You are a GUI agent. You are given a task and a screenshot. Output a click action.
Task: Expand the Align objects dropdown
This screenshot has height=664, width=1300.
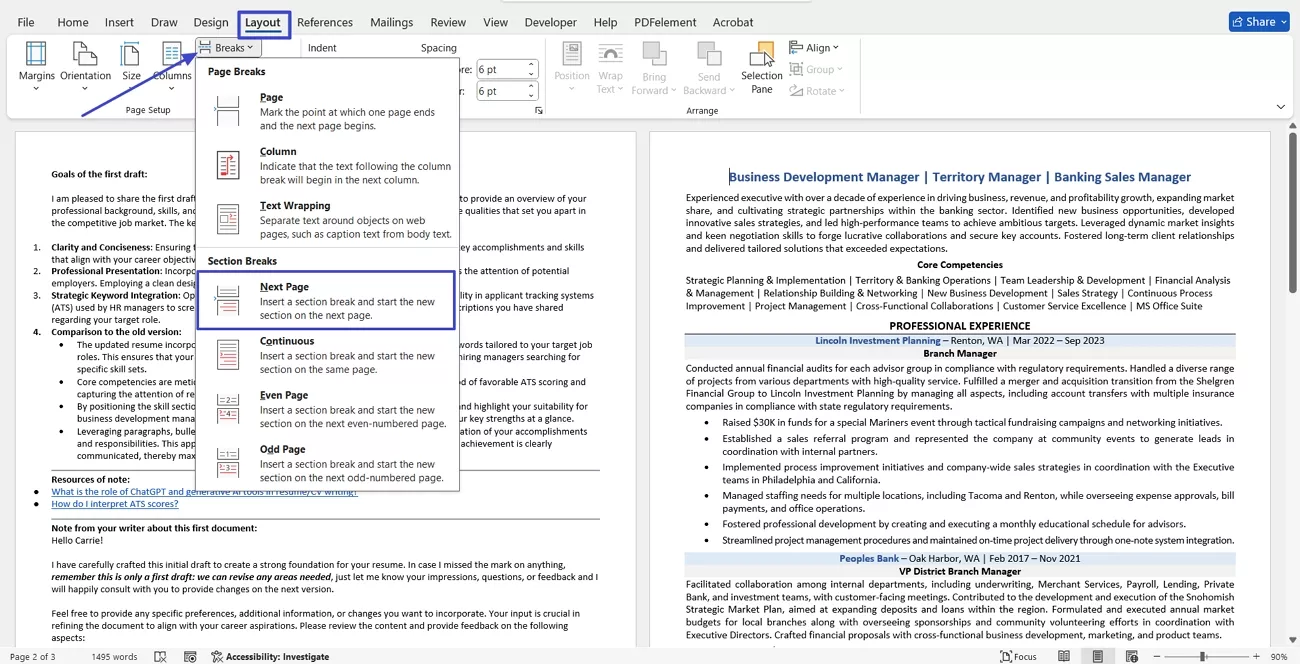click(x=815, y=47)
